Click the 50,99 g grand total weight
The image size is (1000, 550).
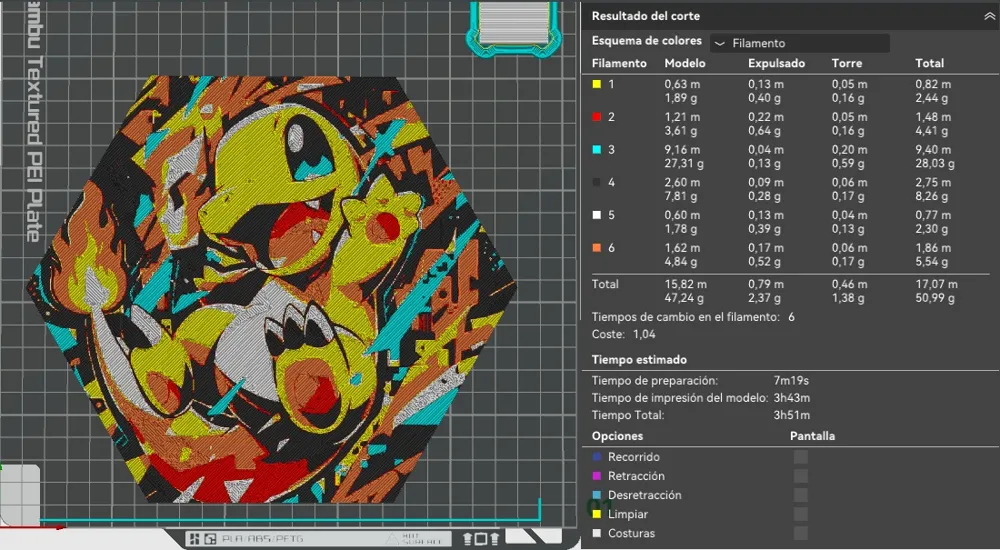pyautogui.click(x=935, y=298)
